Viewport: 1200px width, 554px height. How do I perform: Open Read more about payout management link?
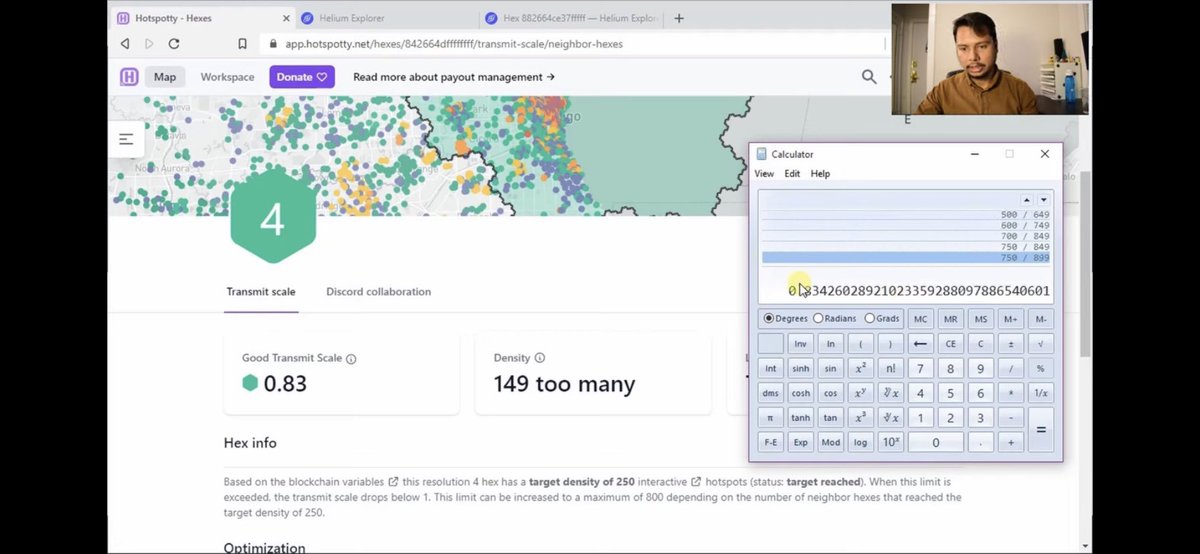454,77
